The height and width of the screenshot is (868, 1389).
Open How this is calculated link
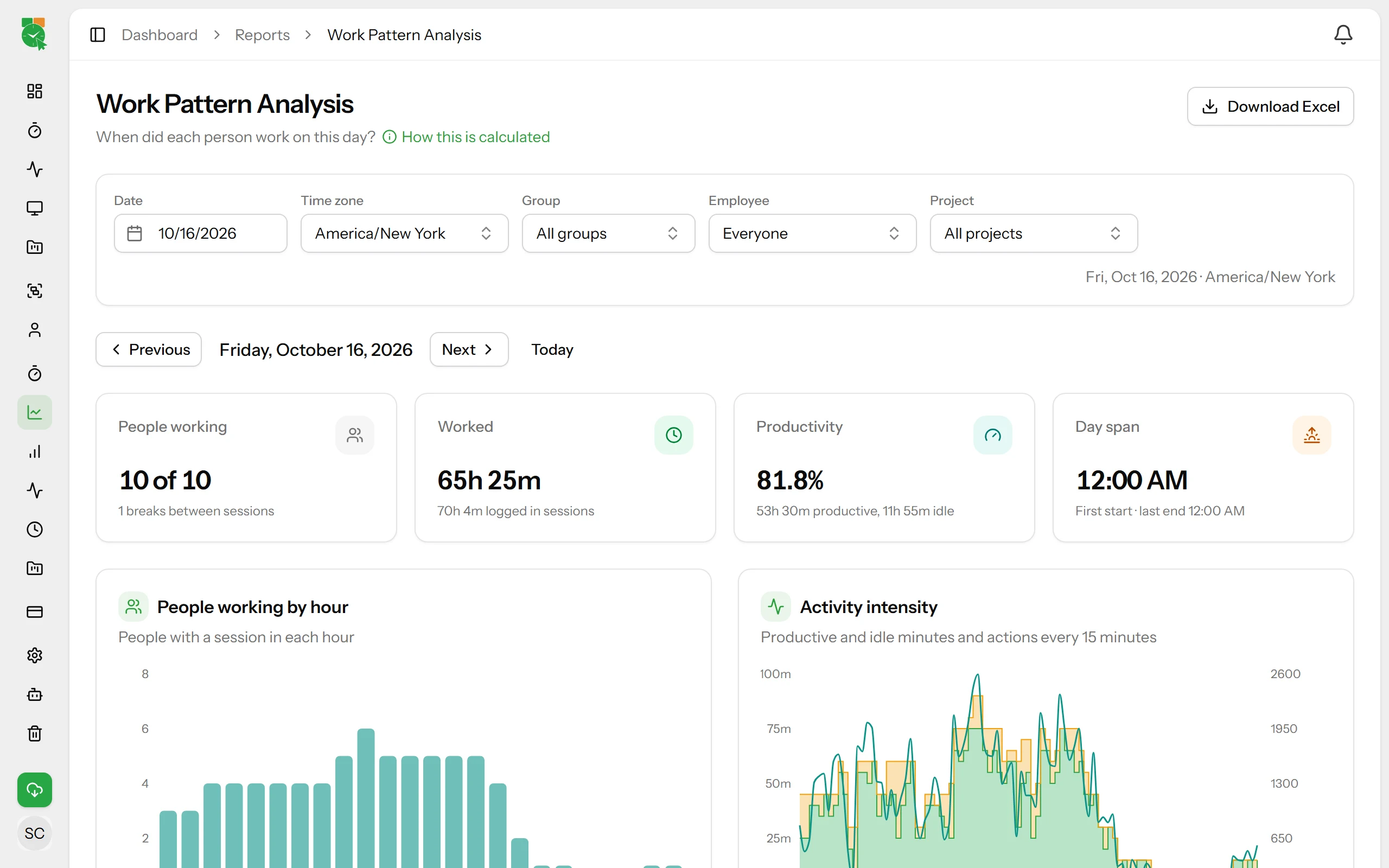pyautogui.click(x=466, y=137)
